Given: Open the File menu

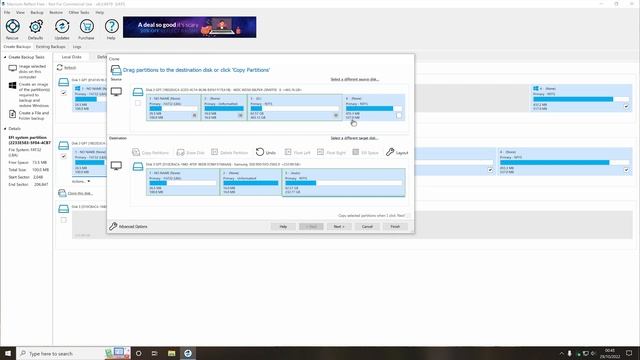Looking at the screenshot, I should point(7,12).
